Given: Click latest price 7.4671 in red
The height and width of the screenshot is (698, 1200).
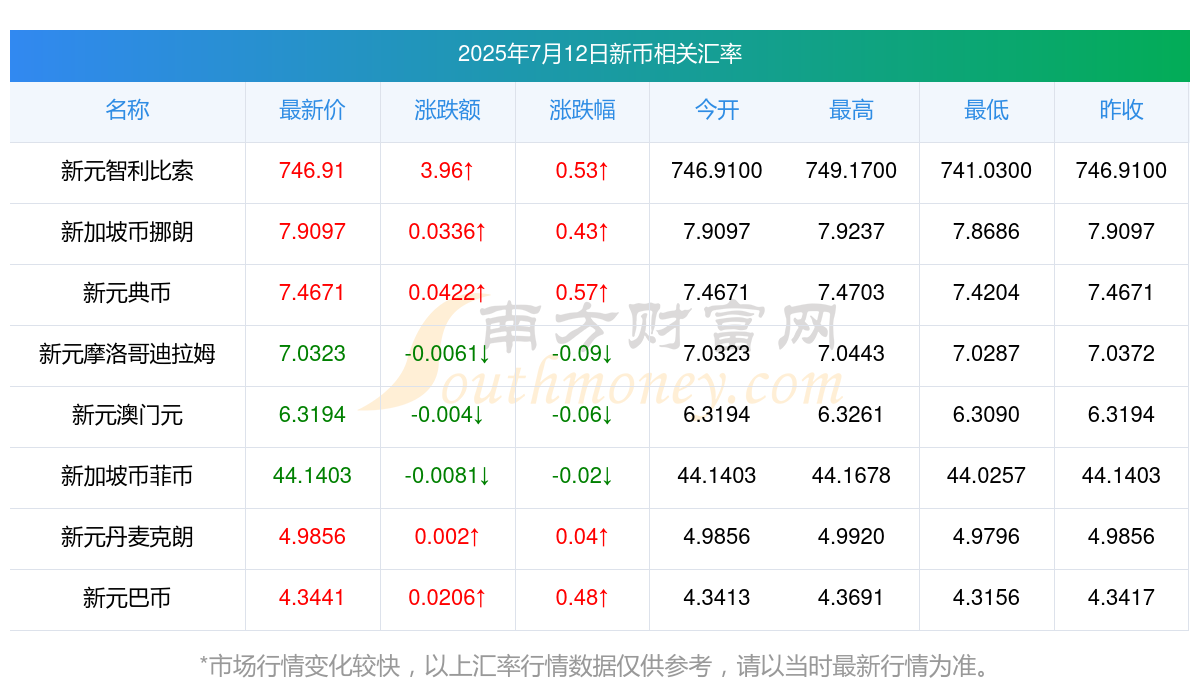Looking at the screenshot, I should click(312, 293).
